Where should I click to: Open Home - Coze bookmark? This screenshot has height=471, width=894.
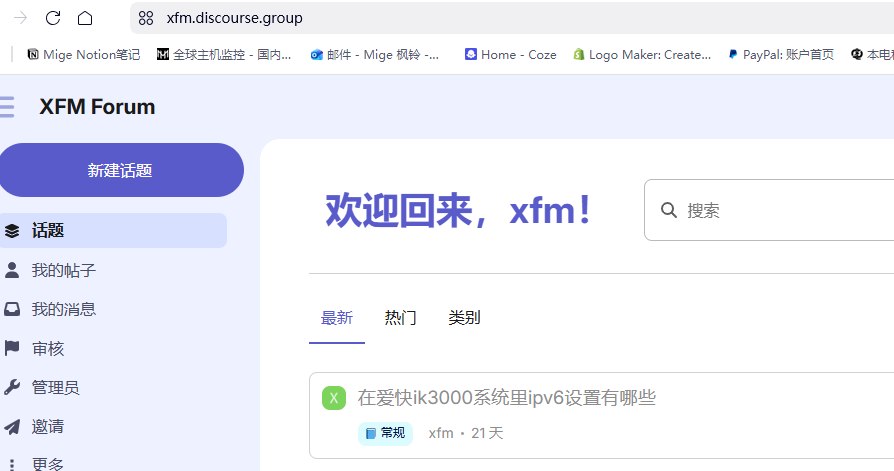[510, 55]
